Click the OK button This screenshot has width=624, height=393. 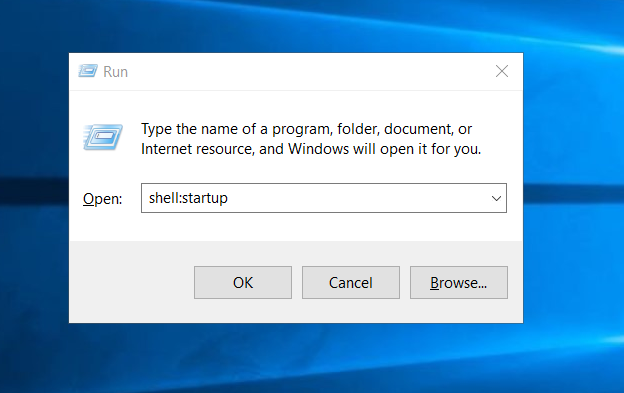[243, 282]
